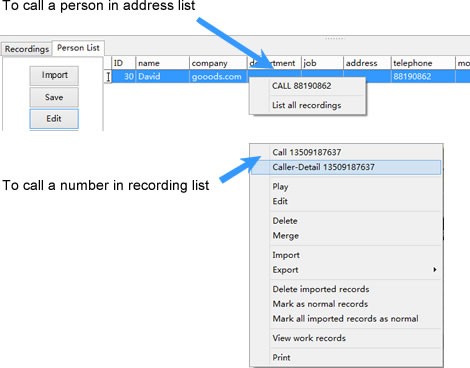This screenshot has width=470, height=368.
Task: Click the Import button in Person List
Action: point(54,75)
